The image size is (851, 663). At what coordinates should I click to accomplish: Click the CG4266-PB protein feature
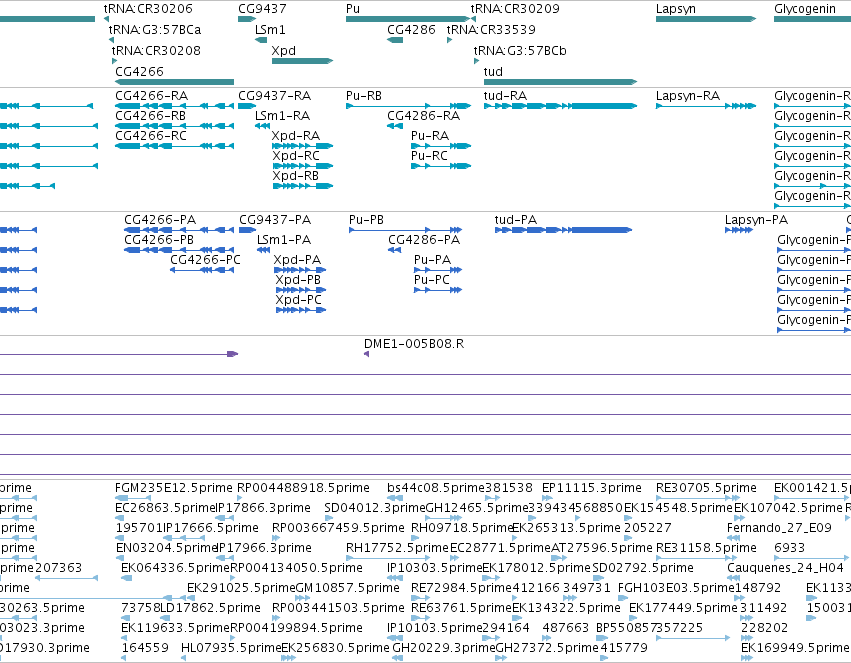[x=179, y=250]
